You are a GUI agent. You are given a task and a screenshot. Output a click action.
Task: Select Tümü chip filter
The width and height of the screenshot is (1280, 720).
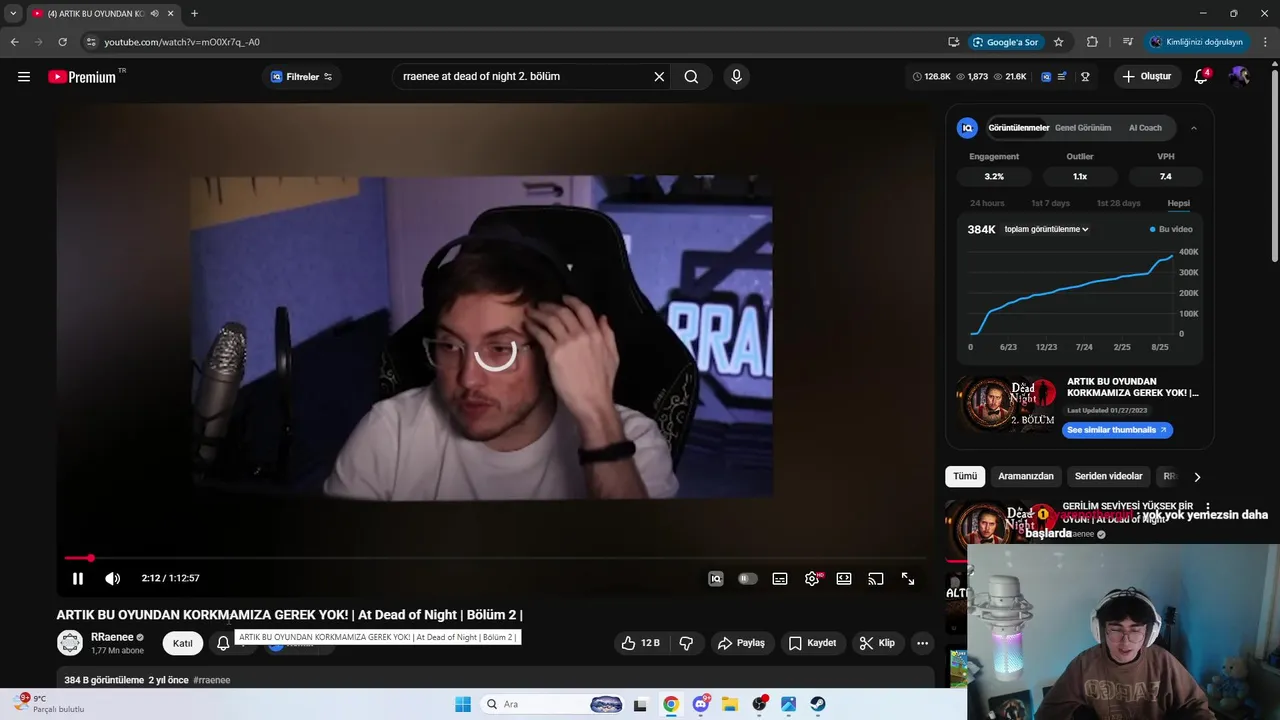965,477
